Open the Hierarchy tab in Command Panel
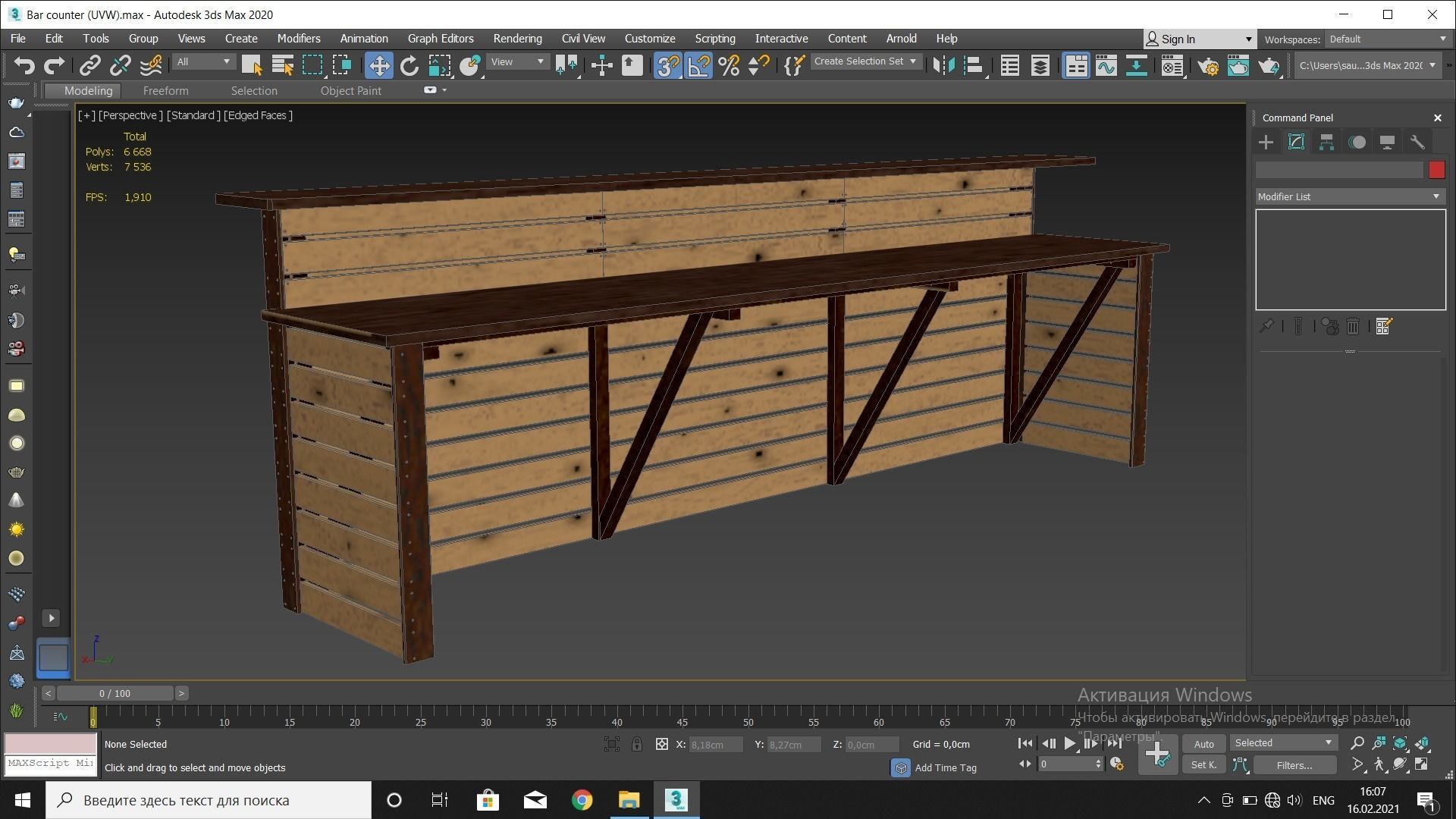The image size is (1456, 819). pyautogui.click(x=1326, y=143)
